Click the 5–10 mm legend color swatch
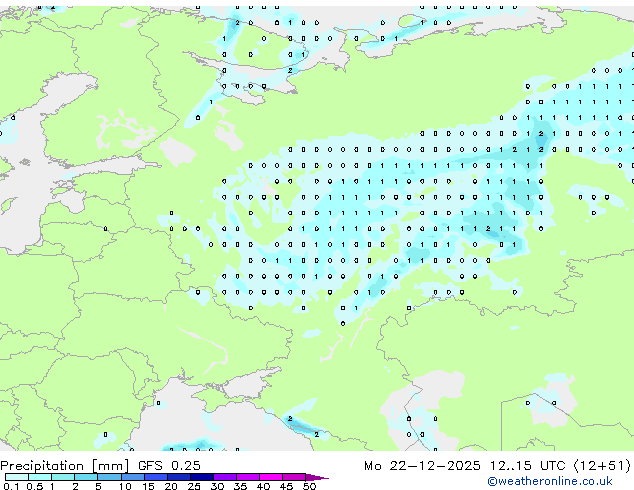This screenshot has height=490, width=634. click(109, 477)
